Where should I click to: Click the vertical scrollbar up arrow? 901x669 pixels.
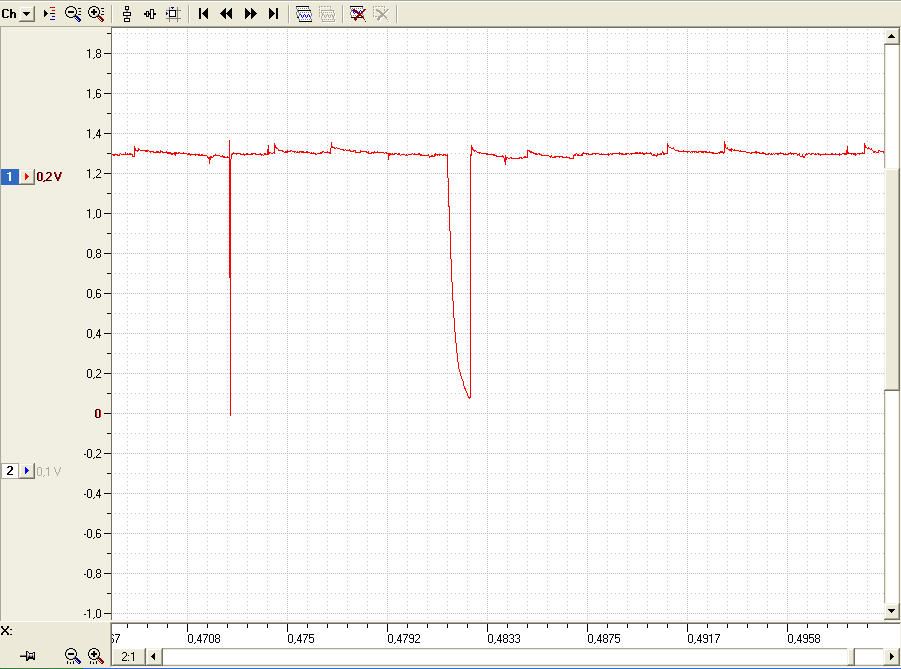891,36
